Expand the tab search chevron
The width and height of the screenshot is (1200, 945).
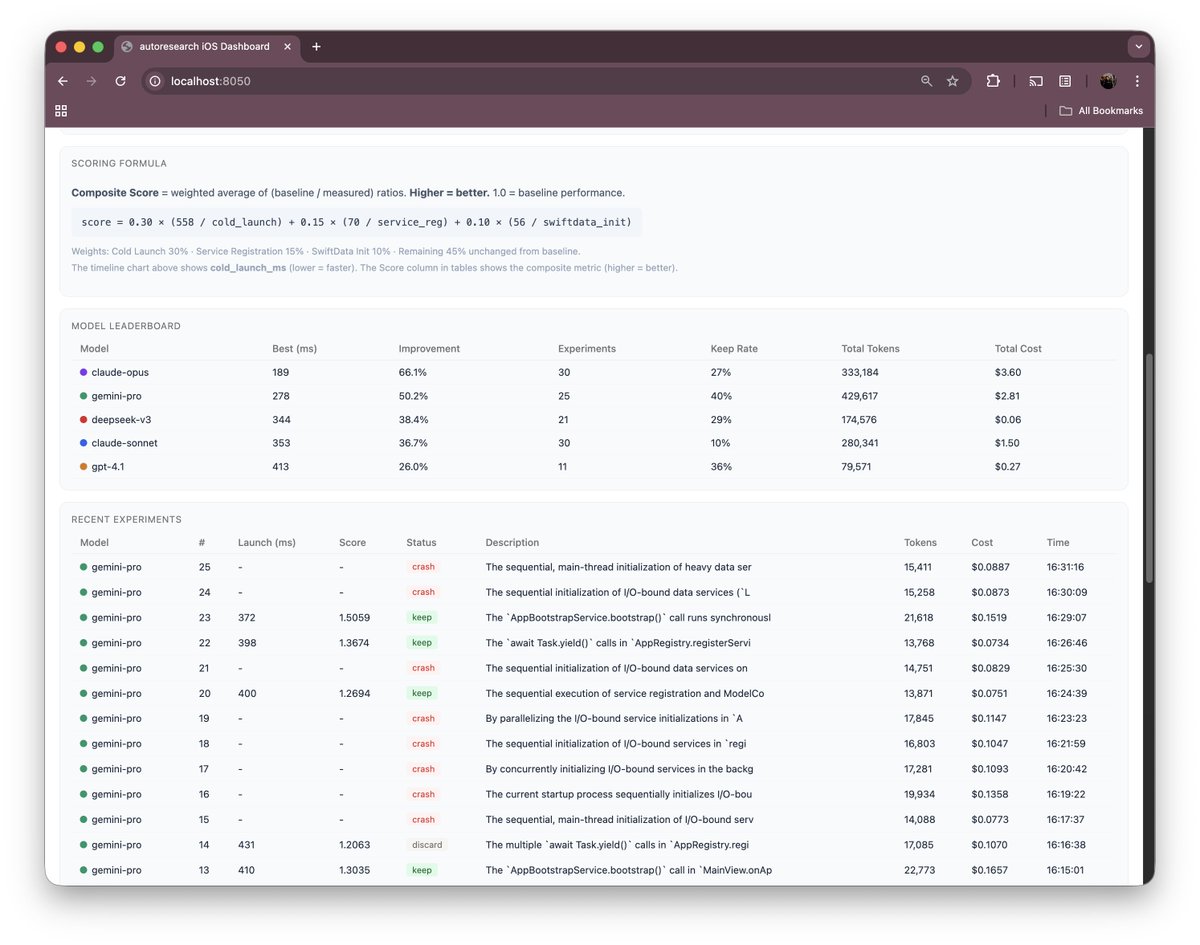tap(1138, 46)
